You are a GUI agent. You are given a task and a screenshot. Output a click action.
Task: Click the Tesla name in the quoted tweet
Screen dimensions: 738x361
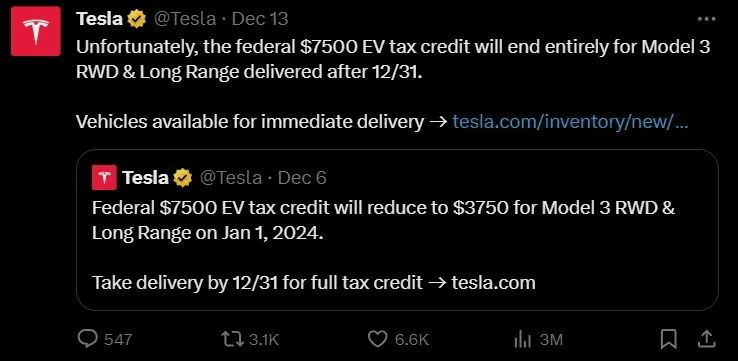click(x=145, y=177)
